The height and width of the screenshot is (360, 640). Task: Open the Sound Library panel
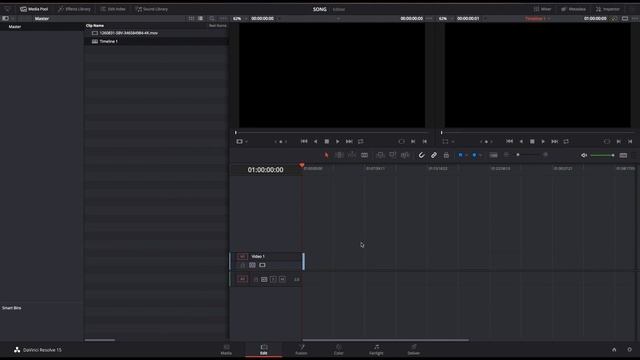151,9
